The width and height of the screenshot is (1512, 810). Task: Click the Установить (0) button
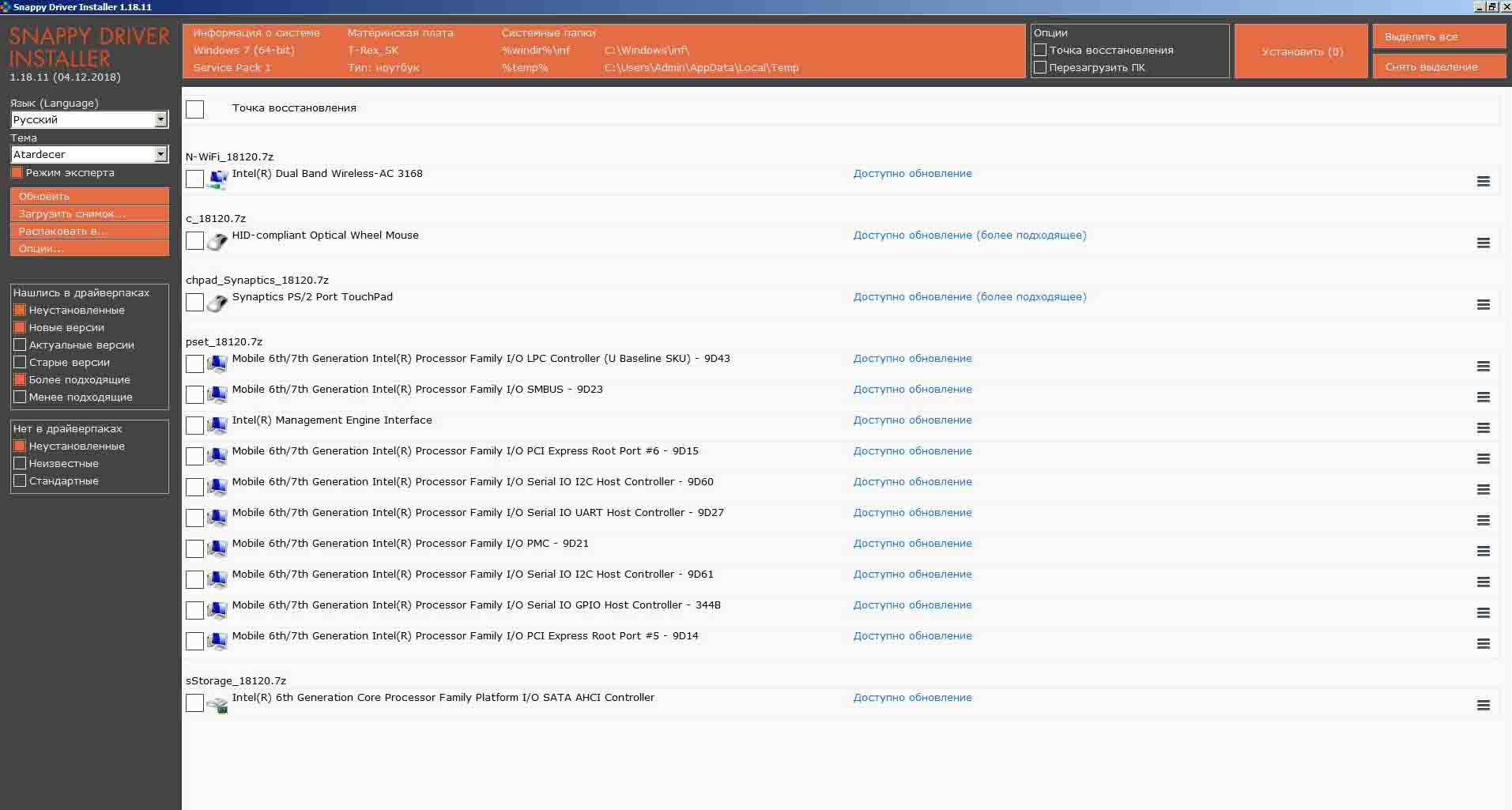tap(1301, 51)
